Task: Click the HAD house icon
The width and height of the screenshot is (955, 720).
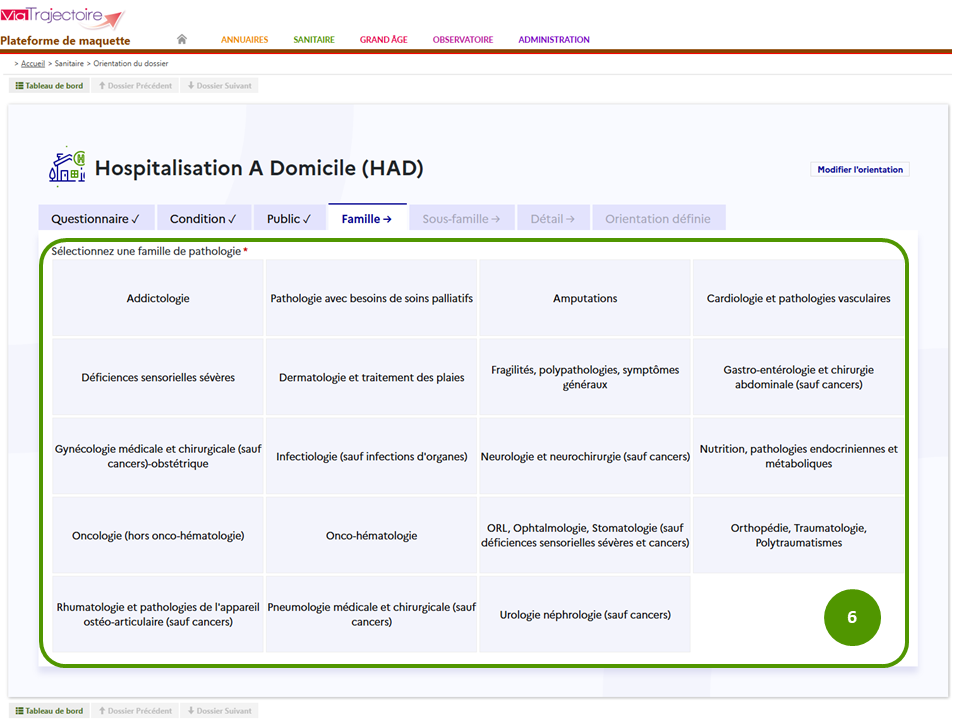Action: coord(66,166)
